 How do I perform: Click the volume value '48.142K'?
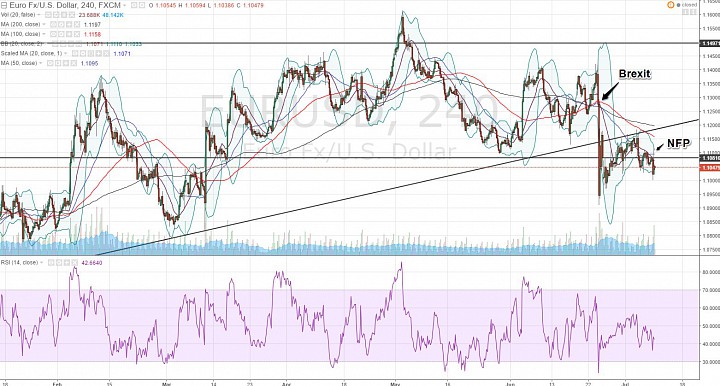click(x=113, y=15)
